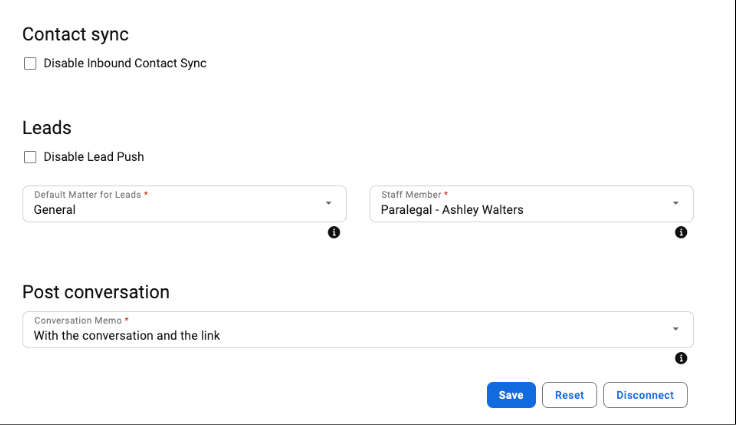Viewport: 736px width, 425px height.
Task: Click the info icon below Staff Member field
Action: click(x=681, y=232)
